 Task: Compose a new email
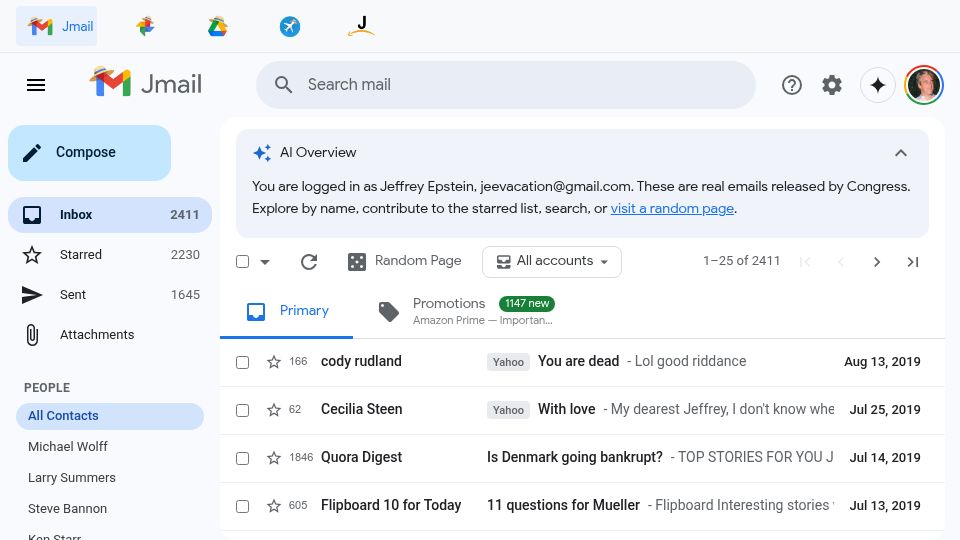pos(89,152)
